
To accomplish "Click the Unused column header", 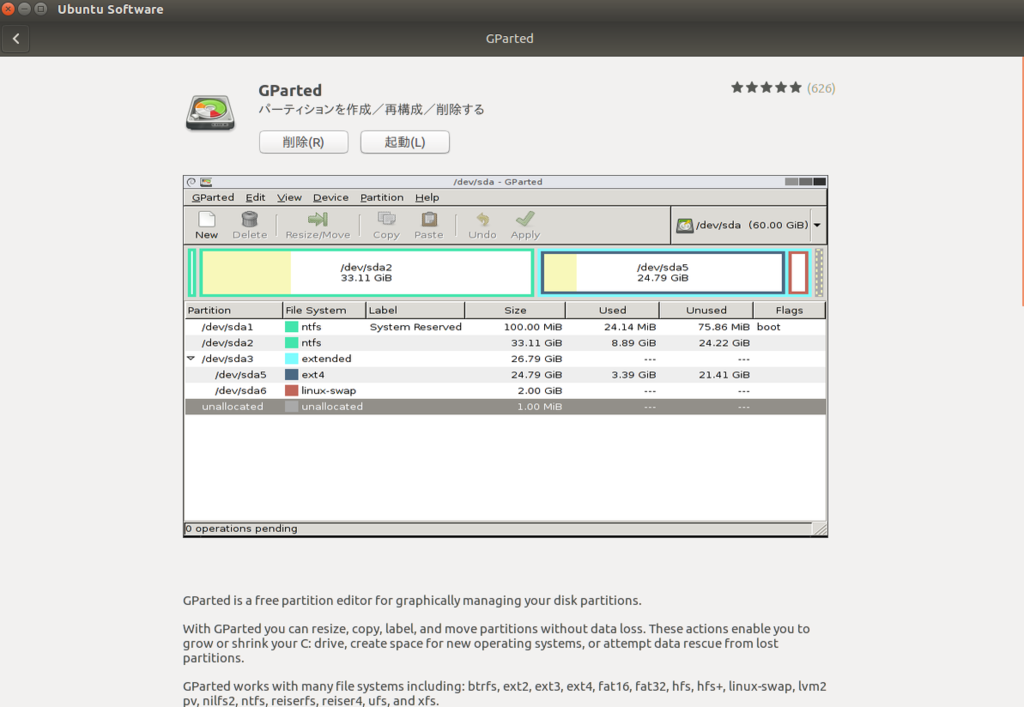I will (707, 310).
